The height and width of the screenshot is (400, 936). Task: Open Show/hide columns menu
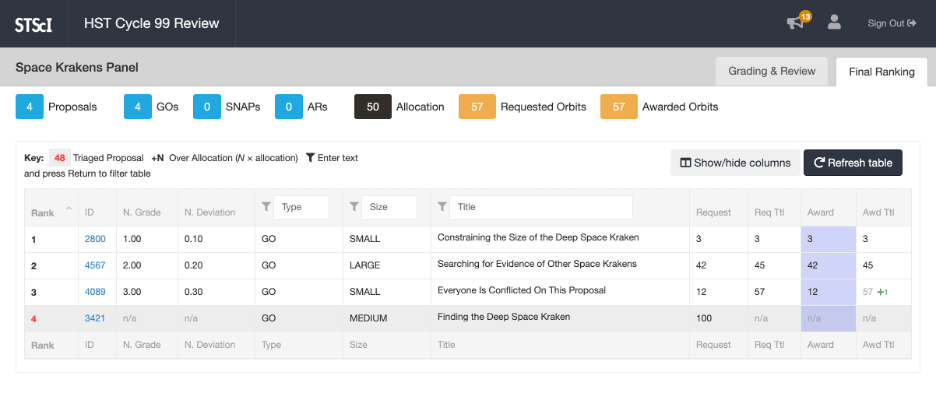[x=734, y=163]
